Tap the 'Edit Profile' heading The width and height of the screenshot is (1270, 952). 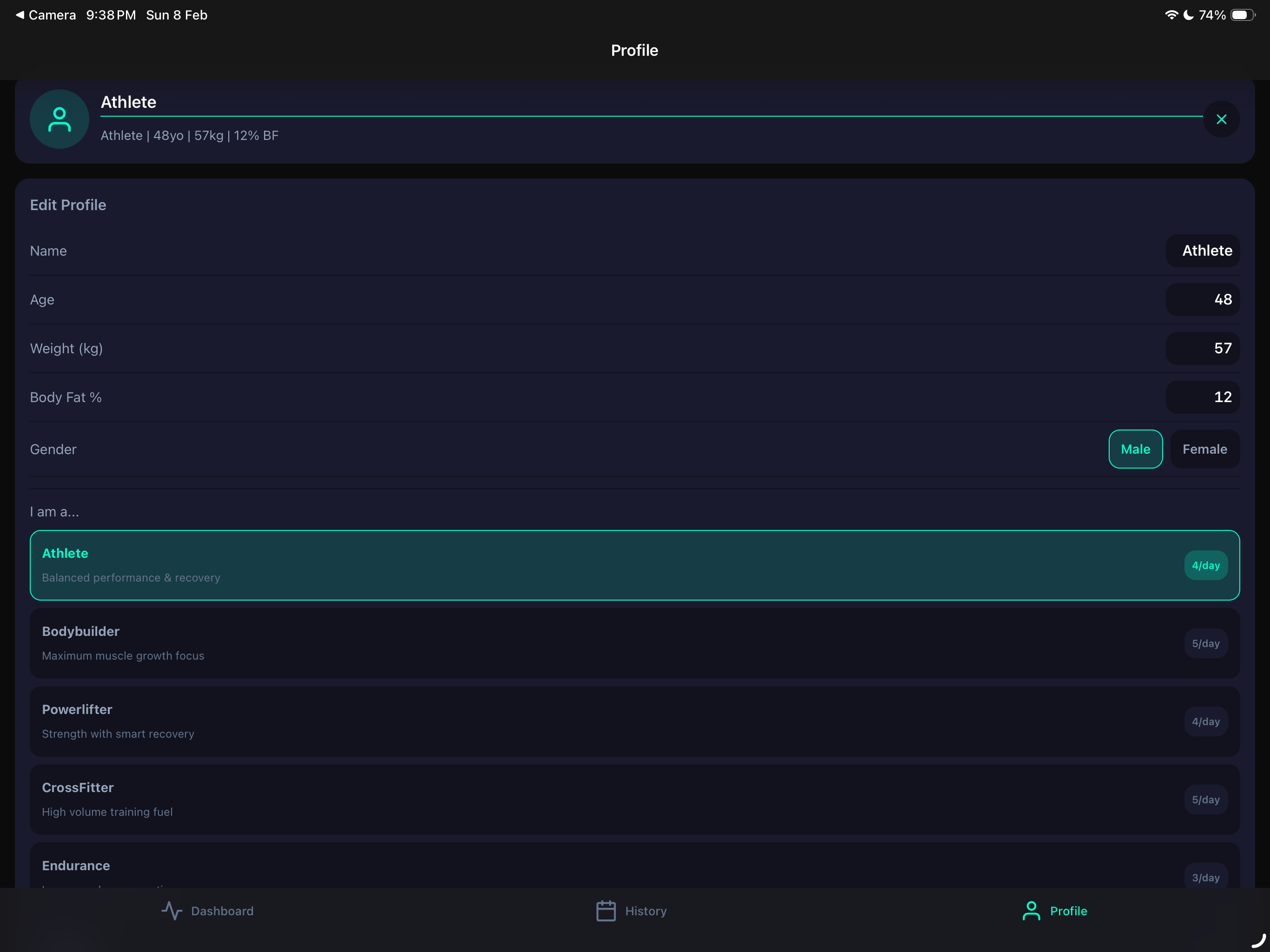point(68,205)
